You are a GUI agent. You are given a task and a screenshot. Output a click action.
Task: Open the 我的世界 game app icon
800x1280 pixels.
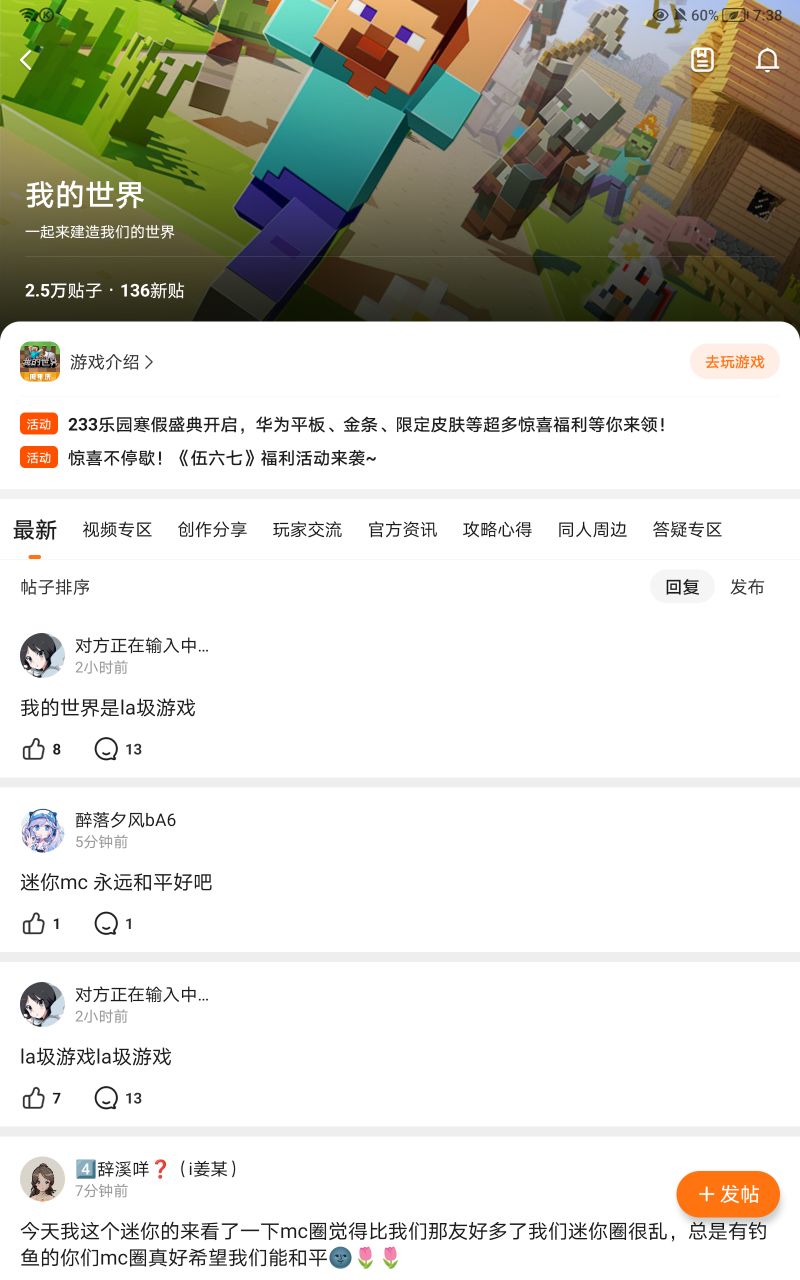tap(40, 362)
